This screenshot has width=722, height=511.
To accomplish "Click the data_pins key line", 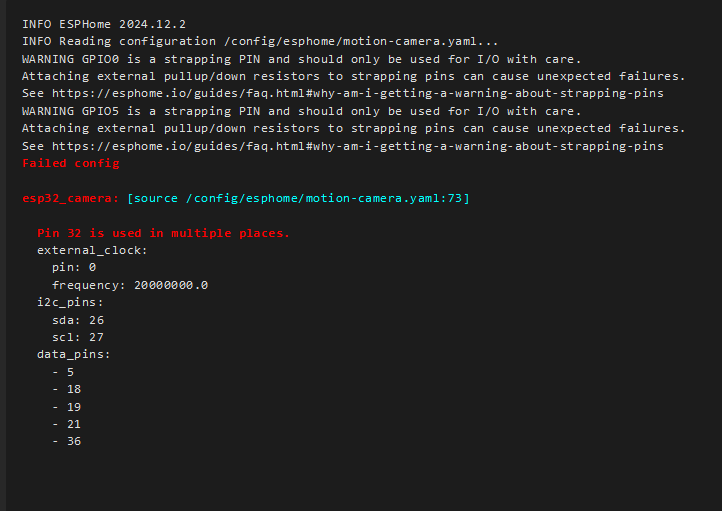I will (x=74, y=354).
